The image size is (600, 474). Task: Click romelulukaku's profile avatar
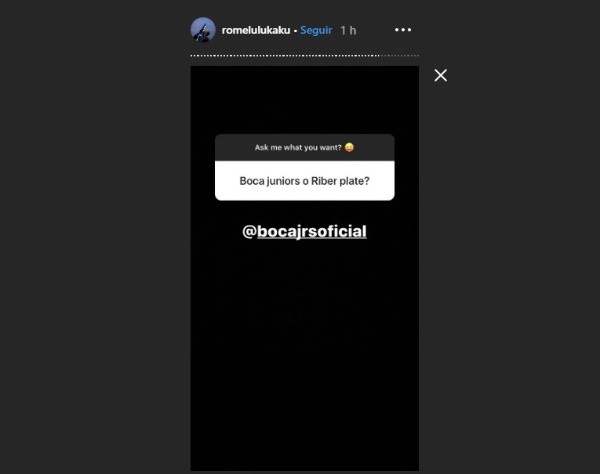tap(203, 29)
